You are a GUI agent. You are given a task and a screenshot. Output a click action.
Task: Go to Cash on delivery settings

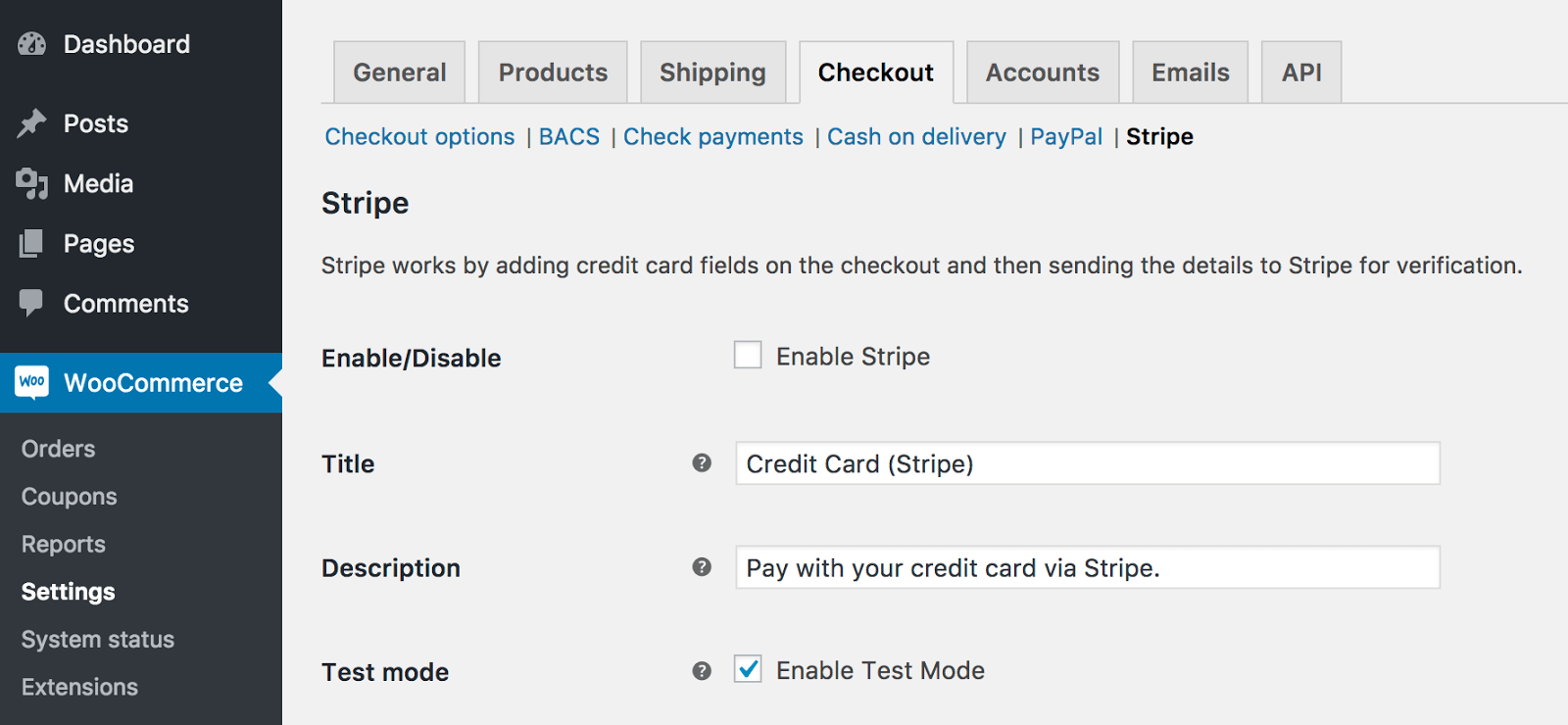(x=916, y=137)
